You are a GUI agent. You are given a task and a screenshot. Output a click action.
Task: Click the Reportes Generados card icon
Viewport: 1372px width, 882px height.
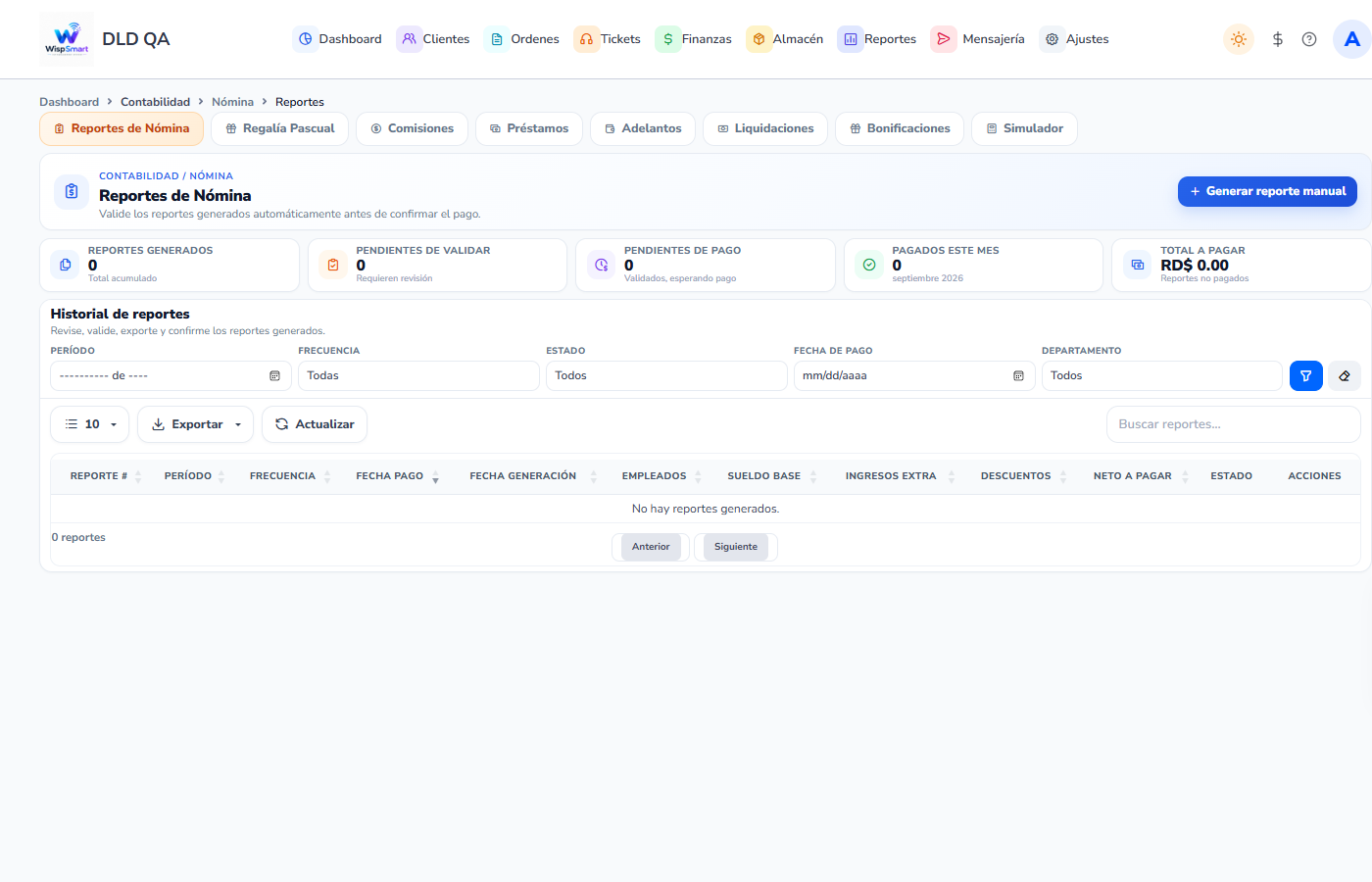pos(66,265)
